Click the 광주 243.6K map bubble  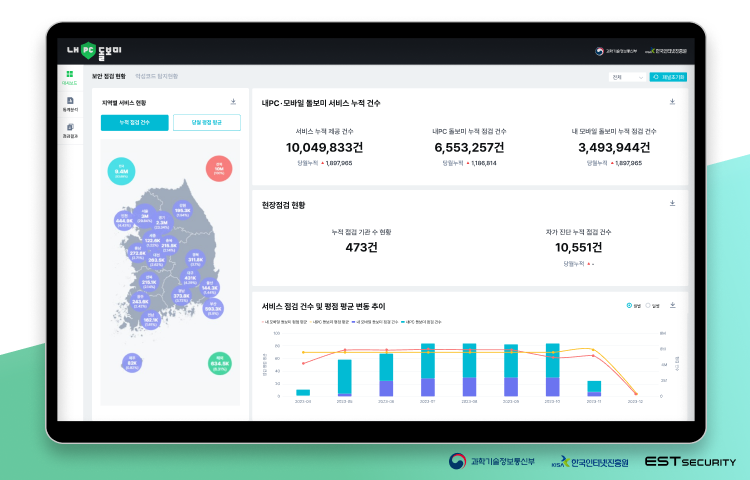[140, 301]
